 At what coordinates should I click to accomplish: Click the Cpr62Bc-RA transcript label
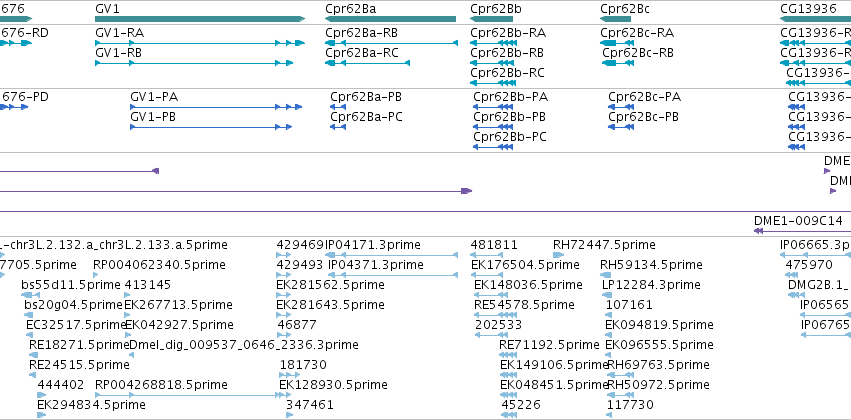tap(637, 33)
